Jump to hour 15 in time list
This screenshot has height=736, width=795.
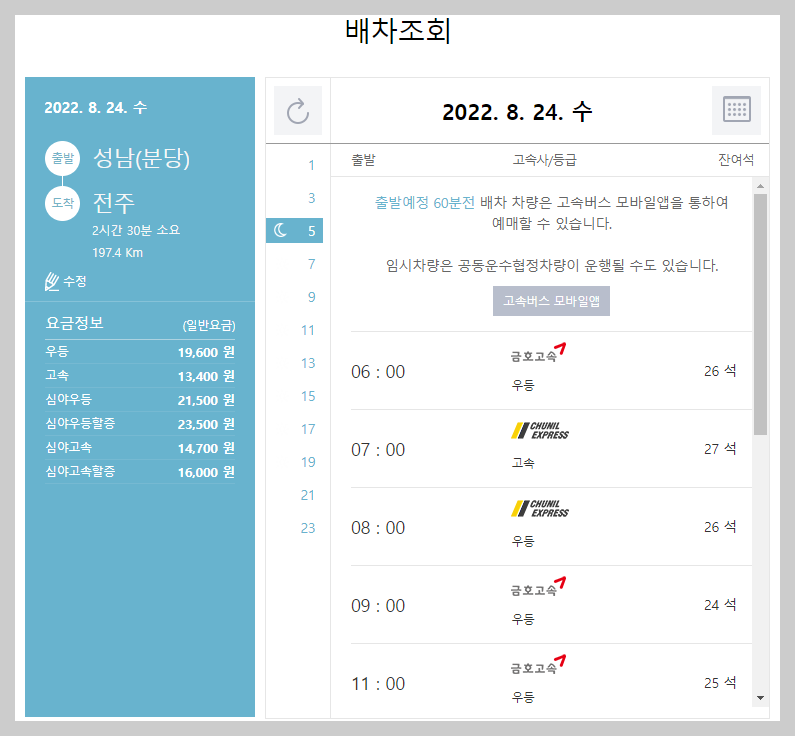(x=308, y=396)
